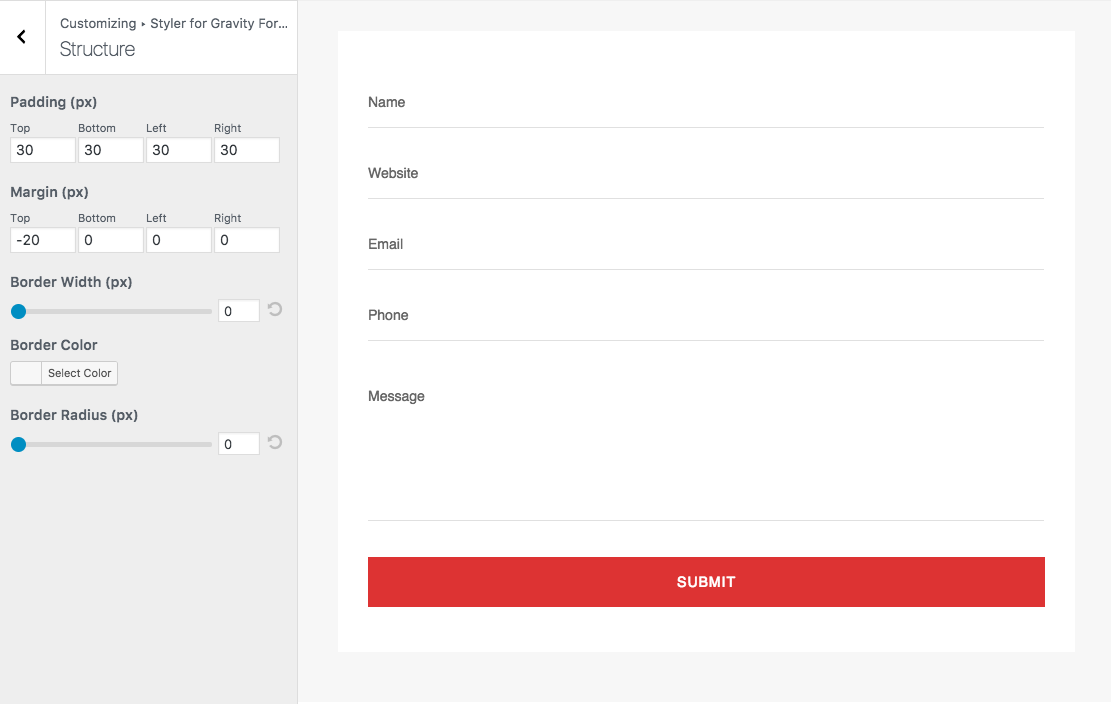
Task: Click the Border Color label
Action: pyautogui.click(x=54, y=345)
